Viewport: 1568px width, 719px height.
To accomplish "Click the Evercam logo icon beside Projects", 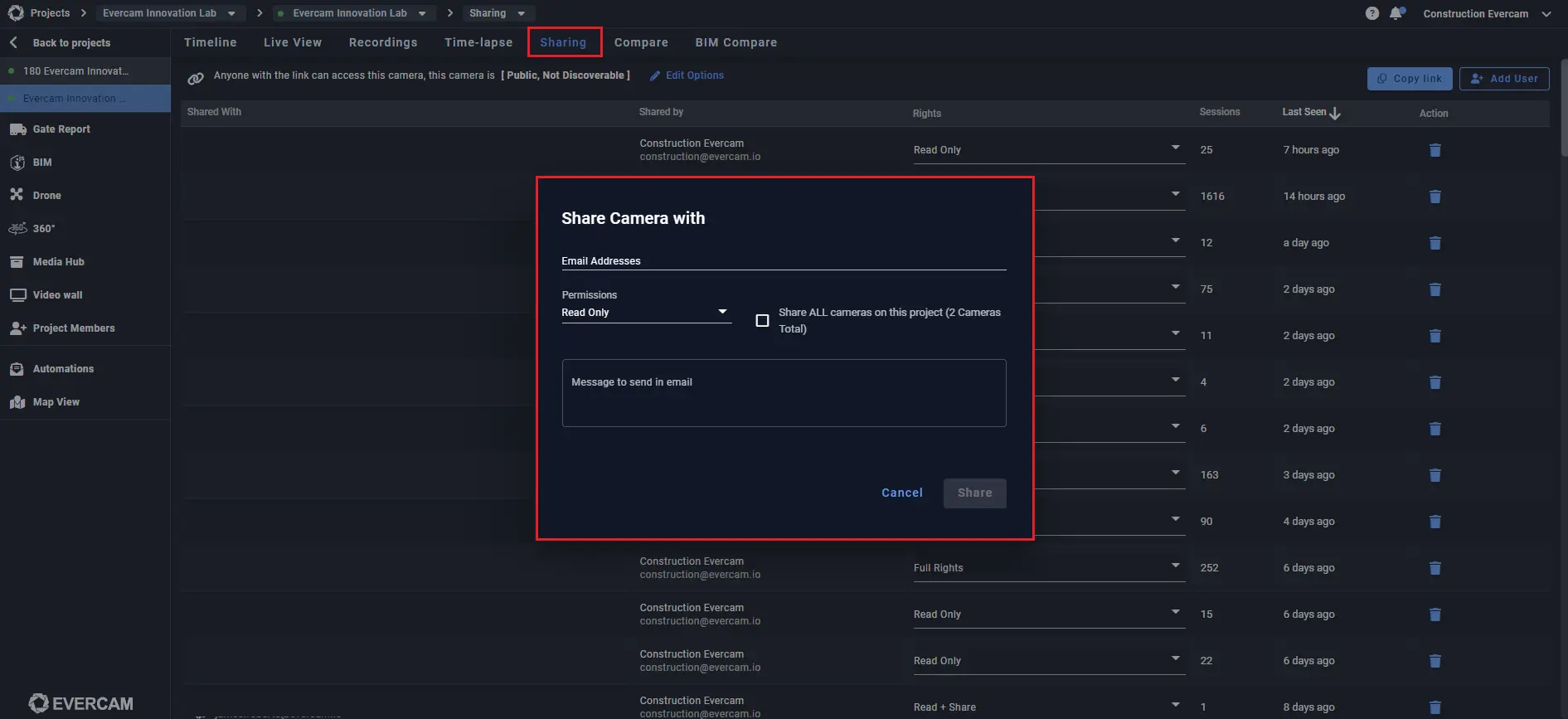I will tap(16, 12).
